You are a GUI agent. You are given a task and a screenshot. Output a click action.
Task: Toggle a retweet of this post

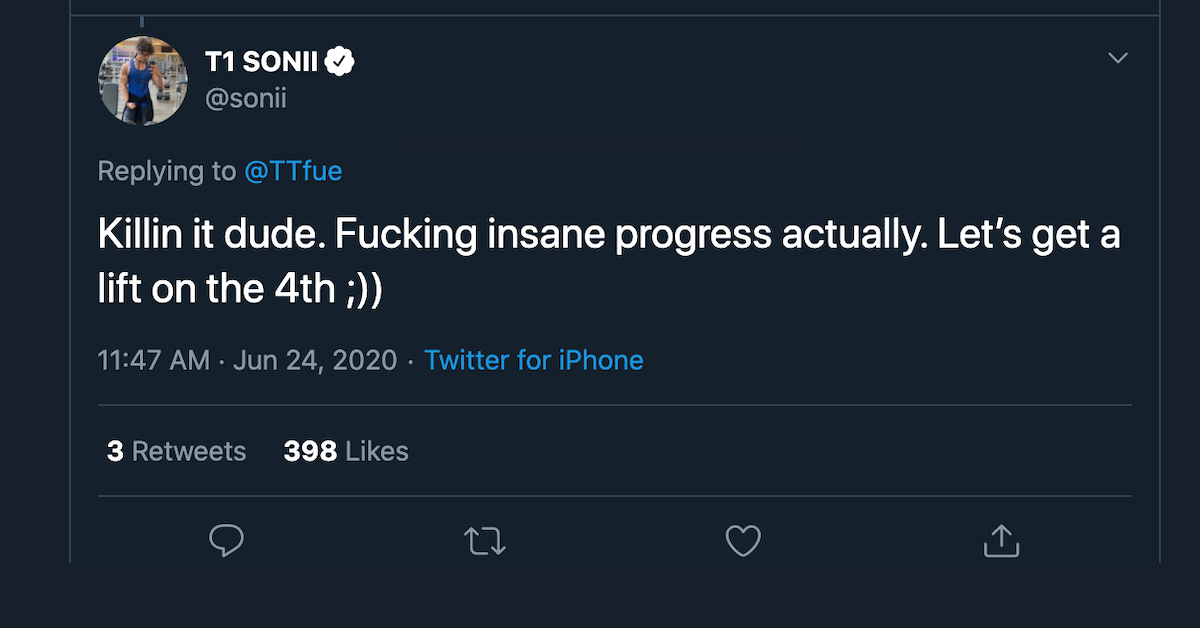click(484, 540)
